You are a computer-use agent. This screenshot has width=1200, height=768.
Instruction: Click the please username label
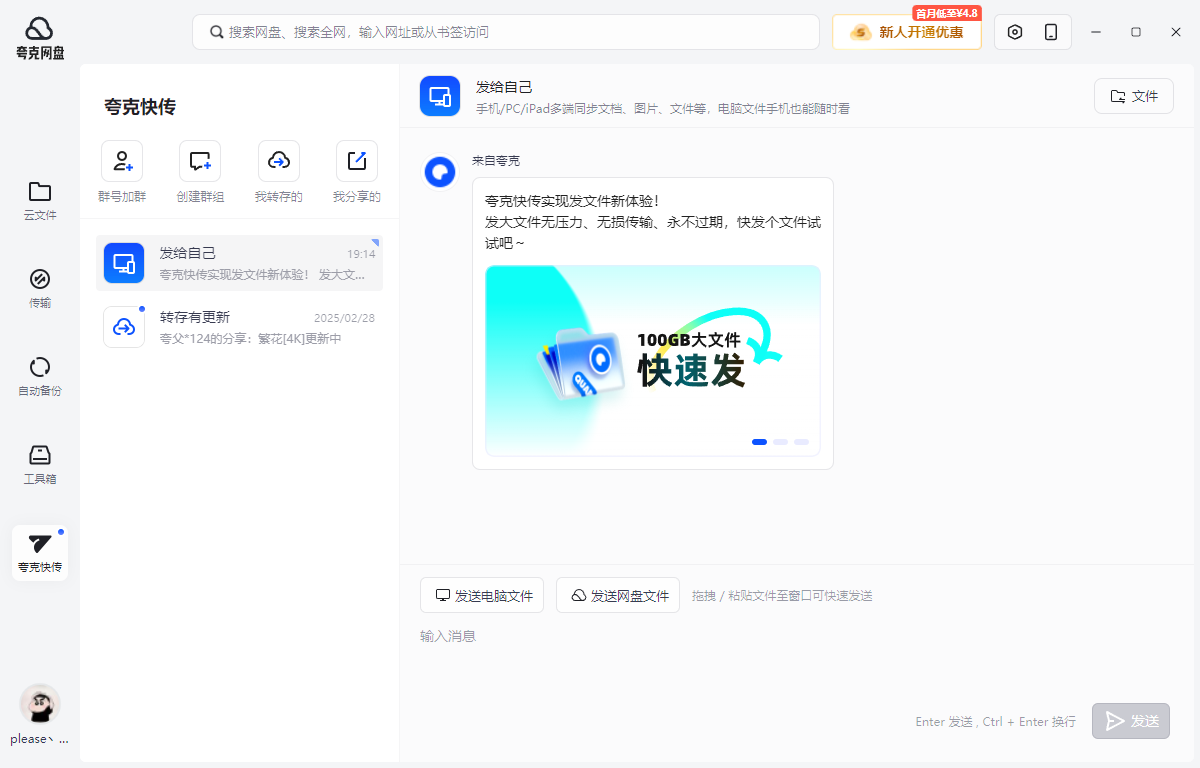pos(40,739)
